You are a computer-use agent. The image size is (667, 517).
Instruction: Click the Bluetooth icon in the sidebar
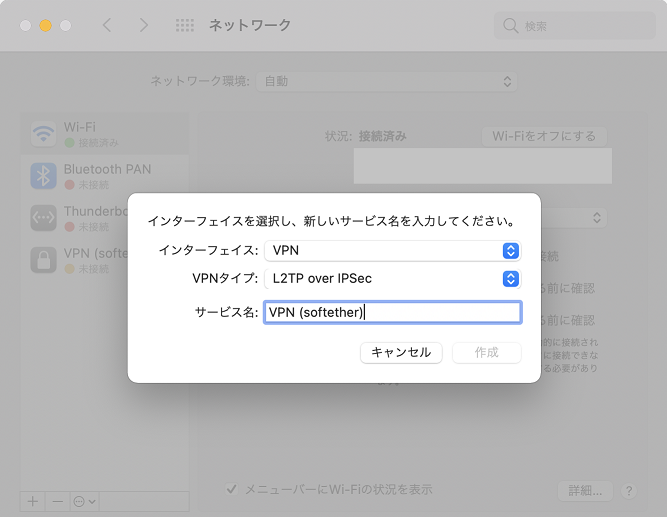[x=43, y=176]
